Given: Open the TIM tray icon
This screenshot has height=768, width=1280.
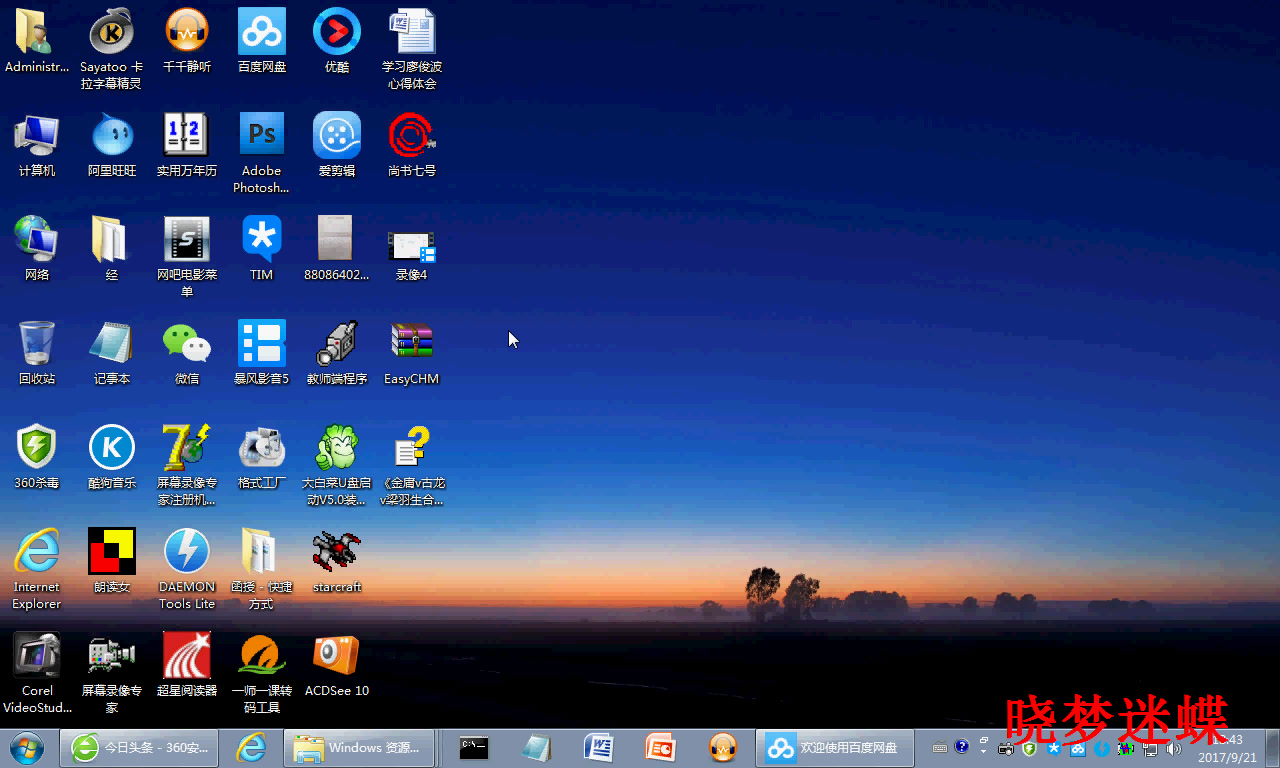Looking at the screenshot, I should pos(1053,748).
